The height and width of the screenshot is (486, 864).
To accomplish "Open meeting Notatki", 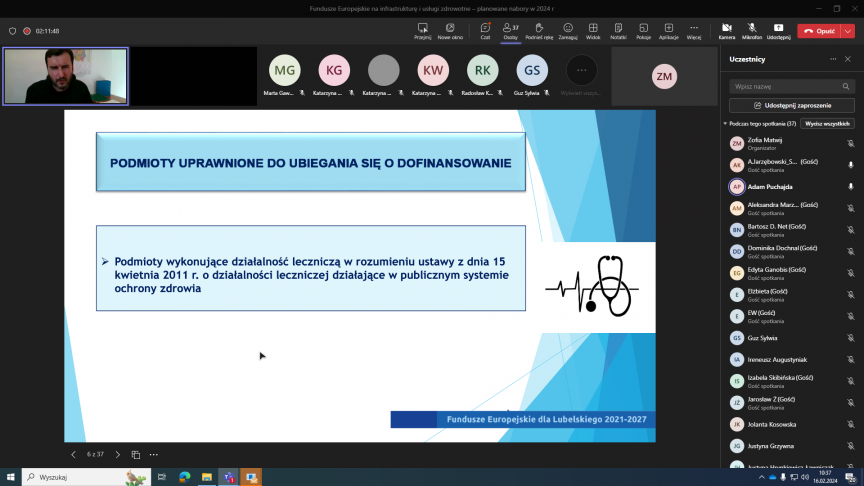I will pos(618,31).
